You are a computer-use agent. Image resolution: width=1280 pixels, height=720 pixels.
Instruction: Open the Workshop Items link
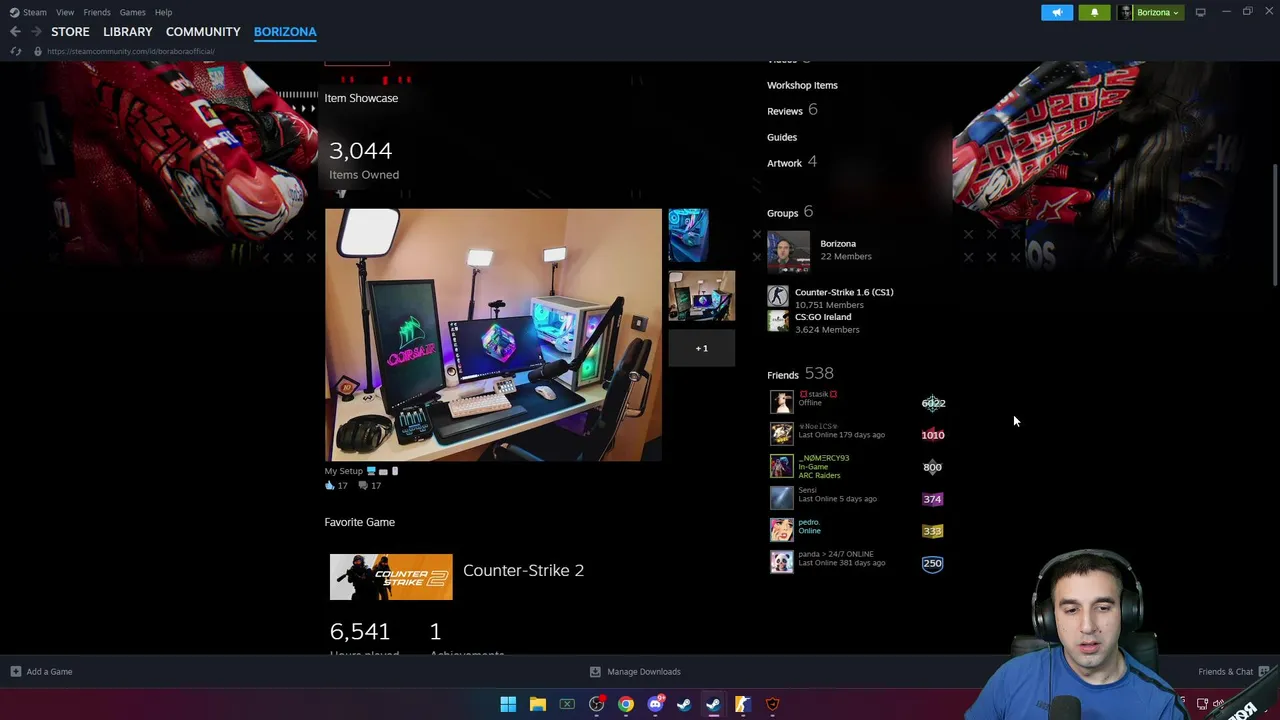[x=802, y=85]
